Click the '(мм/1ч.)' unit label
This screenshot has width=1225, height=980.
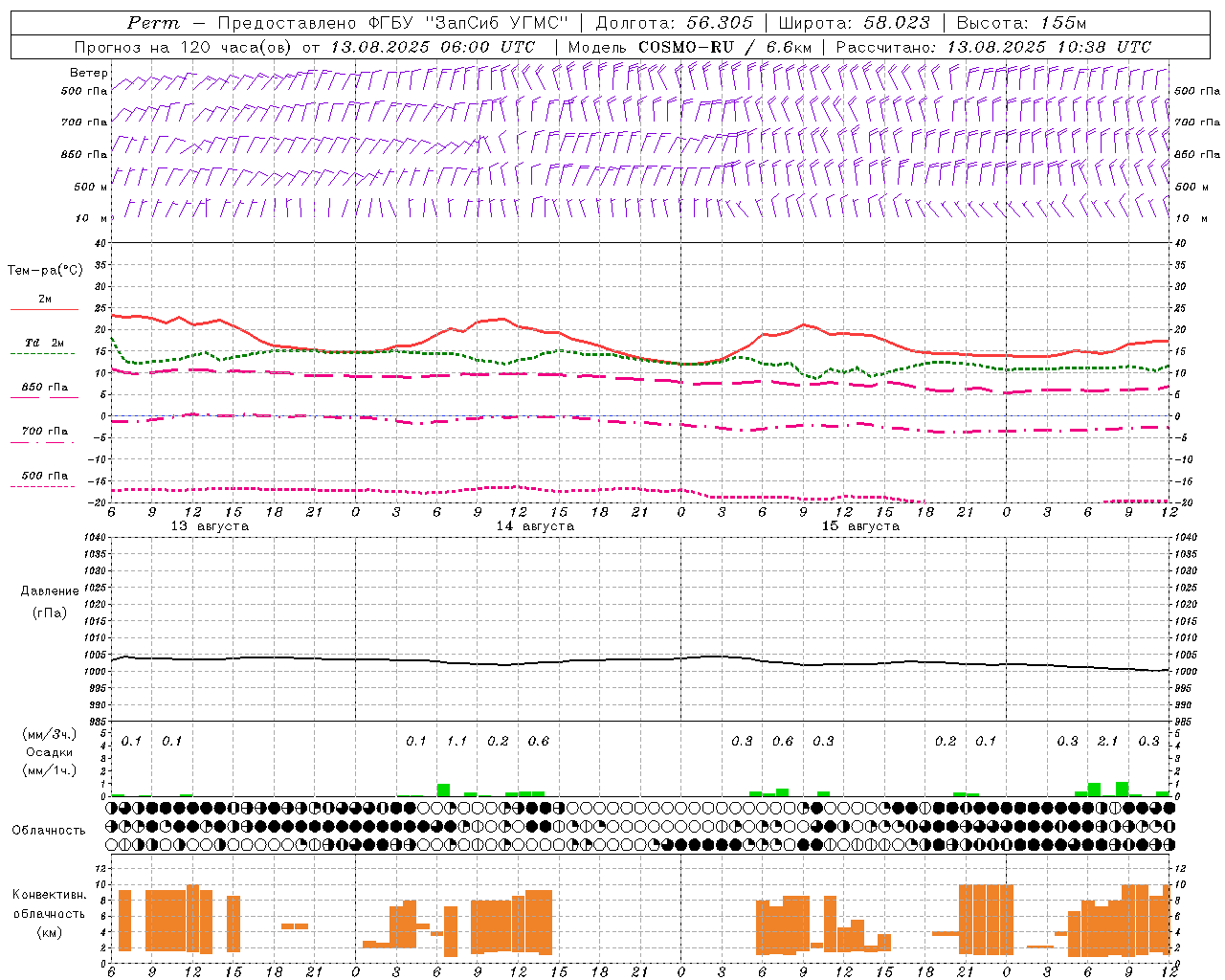(49, 770)
